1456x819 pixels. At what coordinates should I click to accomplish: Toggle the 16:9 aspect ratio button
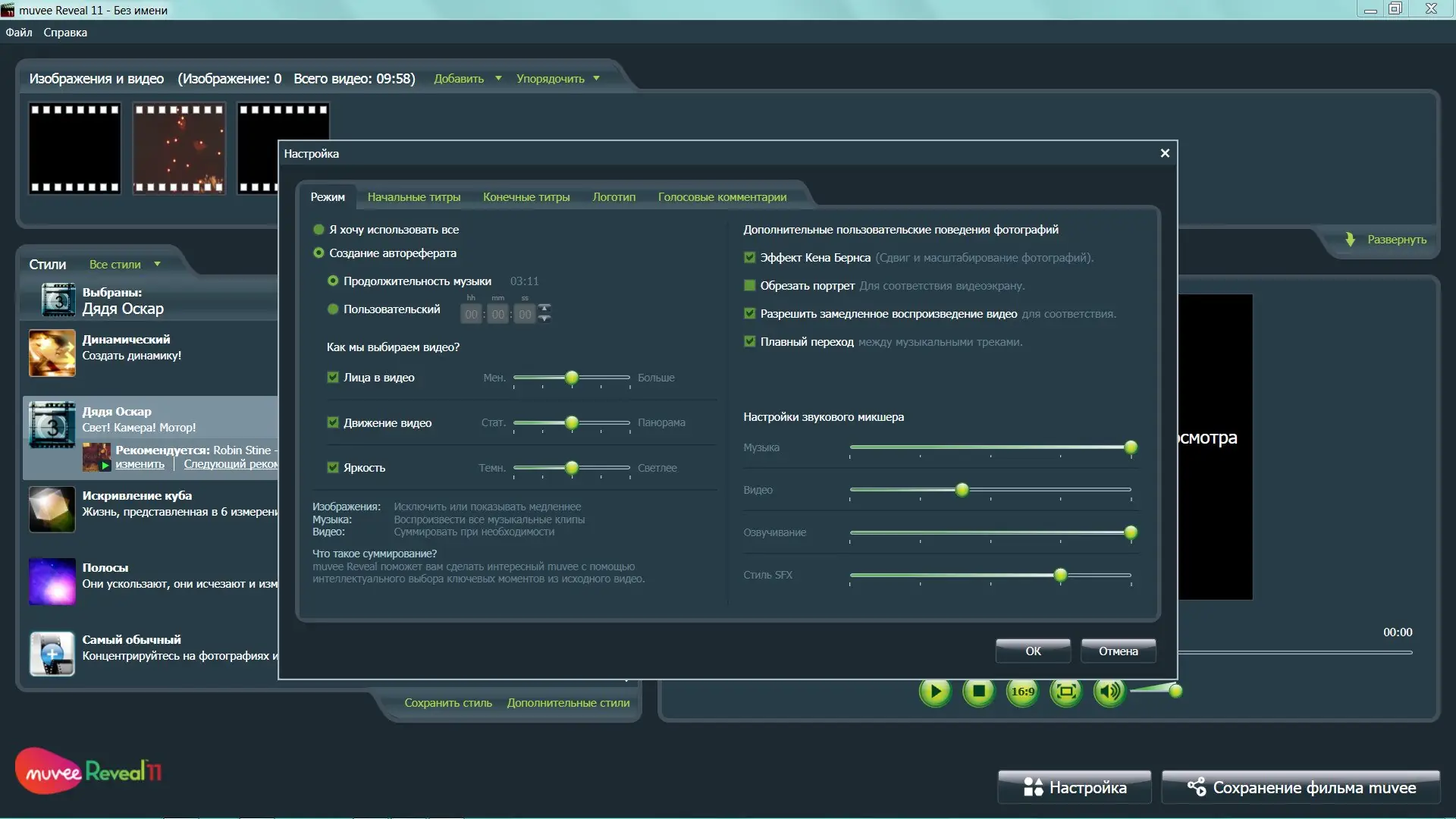pos(1022,691)
